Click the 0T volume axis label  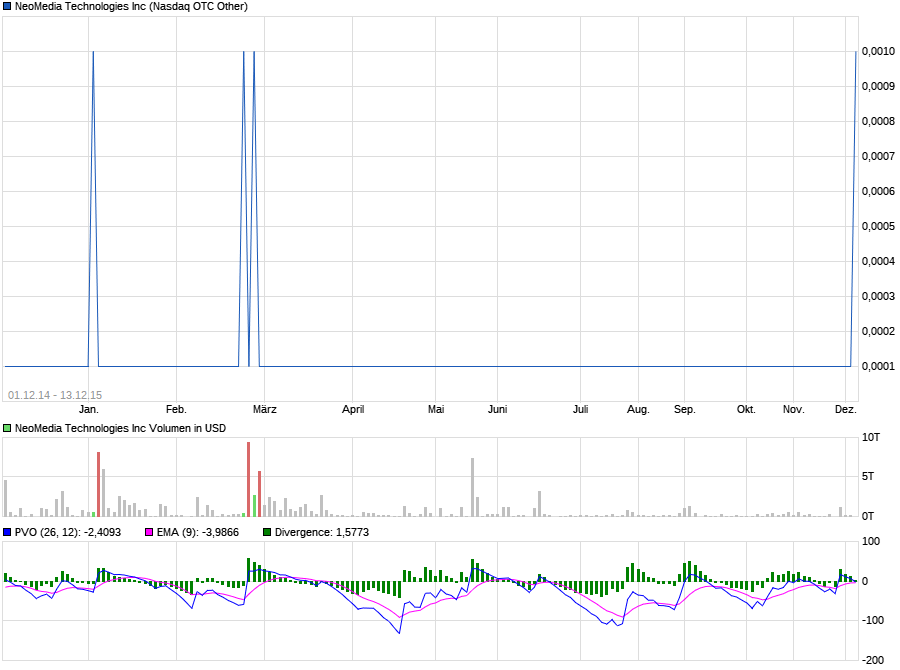[868, 517]
